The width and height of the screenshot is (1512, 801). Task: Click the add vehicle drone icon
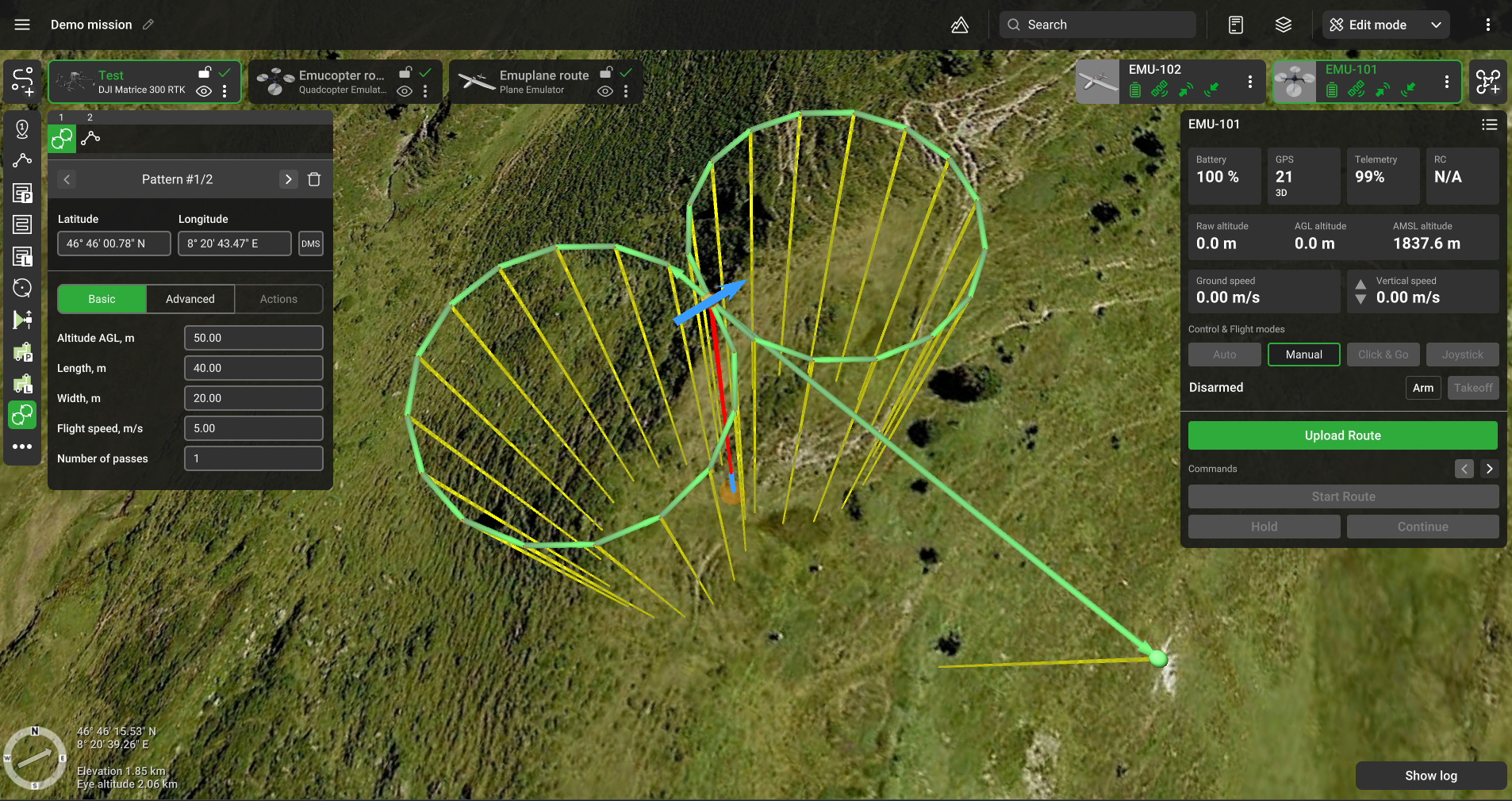1487,82
